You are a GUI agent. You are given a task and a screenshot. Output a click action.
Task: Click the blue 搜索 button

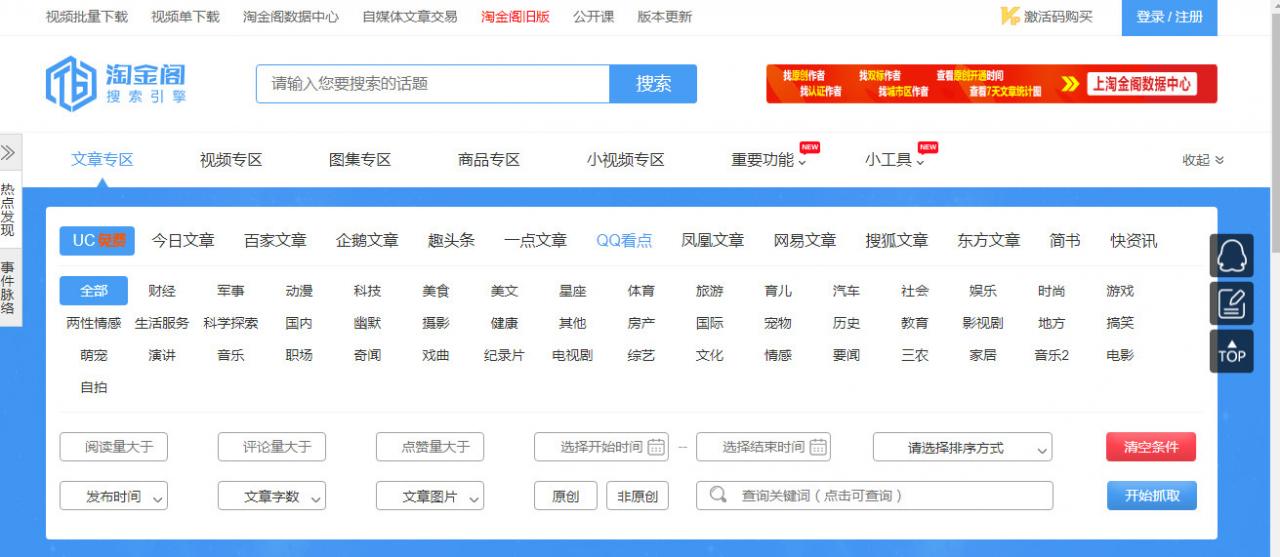pyautogui.click(x=653, y=84)
